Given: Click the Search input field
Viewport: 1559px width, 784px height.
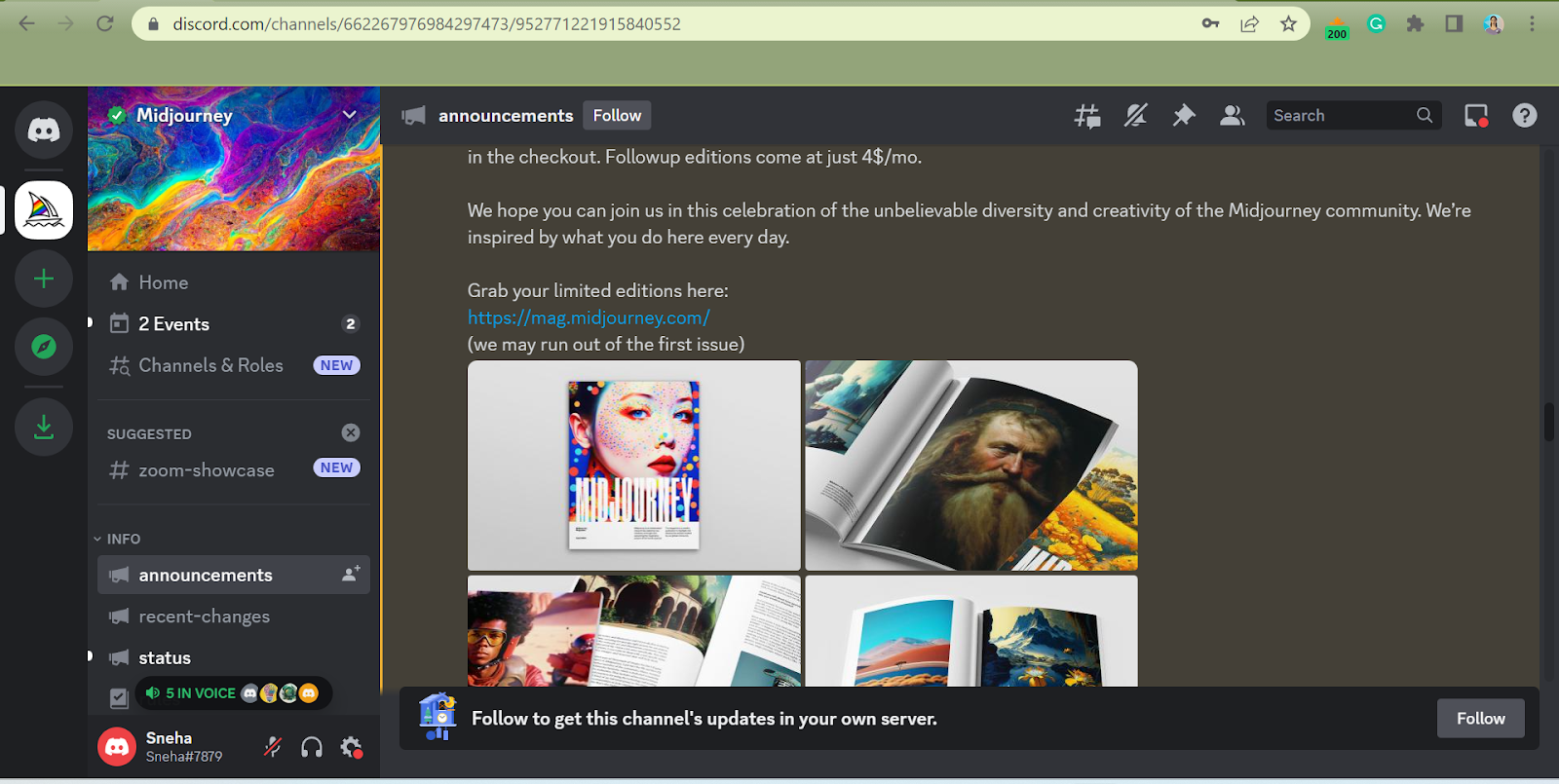Looking at the screenshot, I should coord(1353,115).
